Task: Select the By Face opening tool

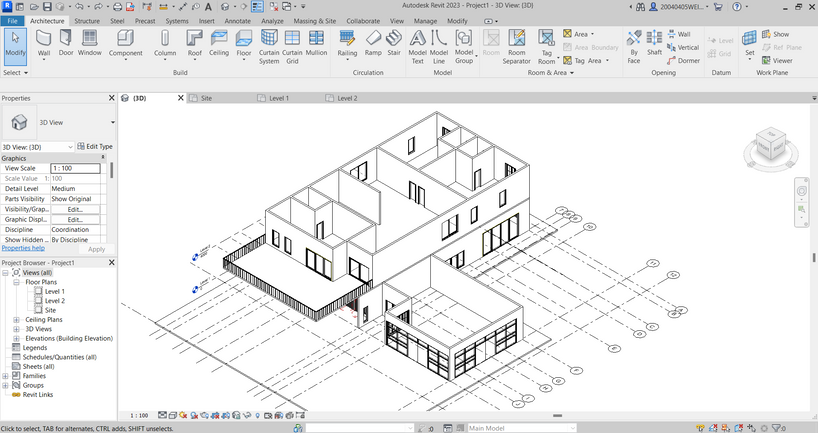Action: click(x=634, y=46)
